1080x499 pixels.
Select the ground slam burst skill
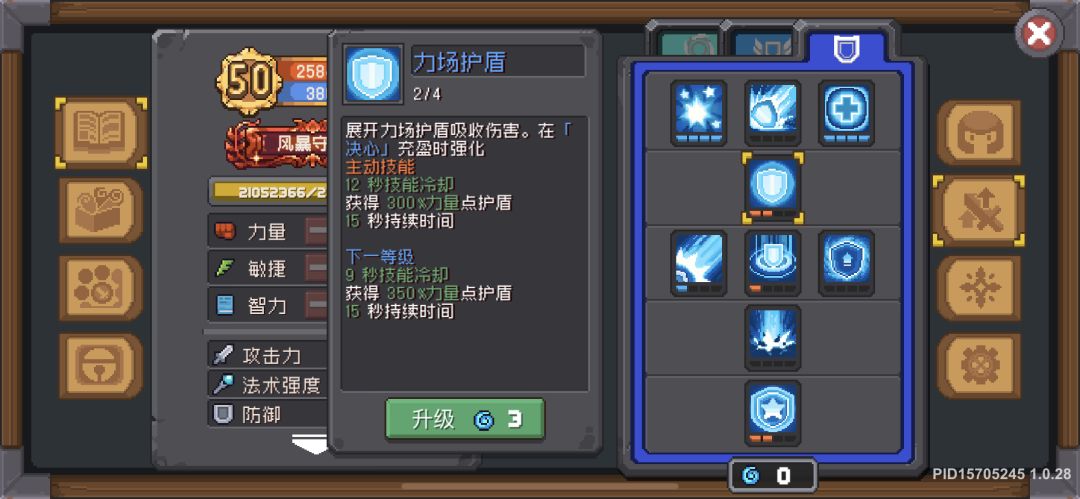772,338
